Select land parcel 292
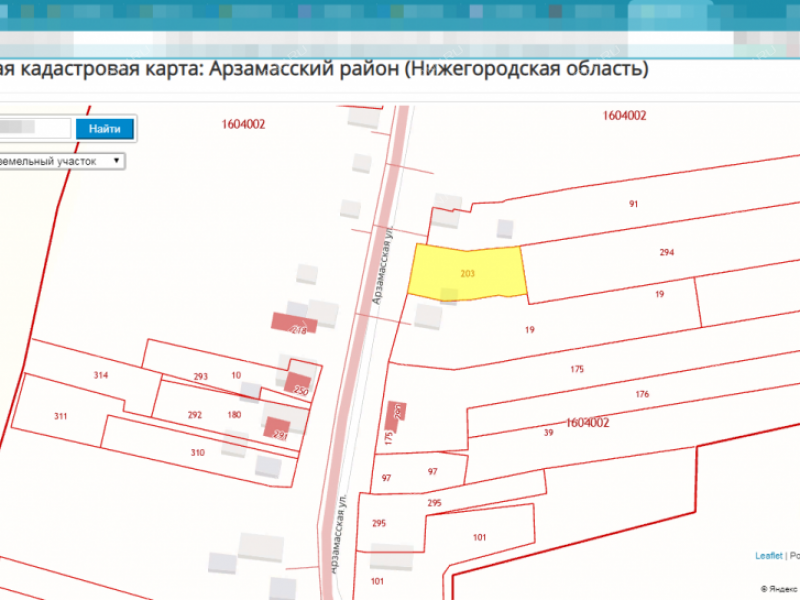This screenshot has width=800, height=600. pos(194,414)
